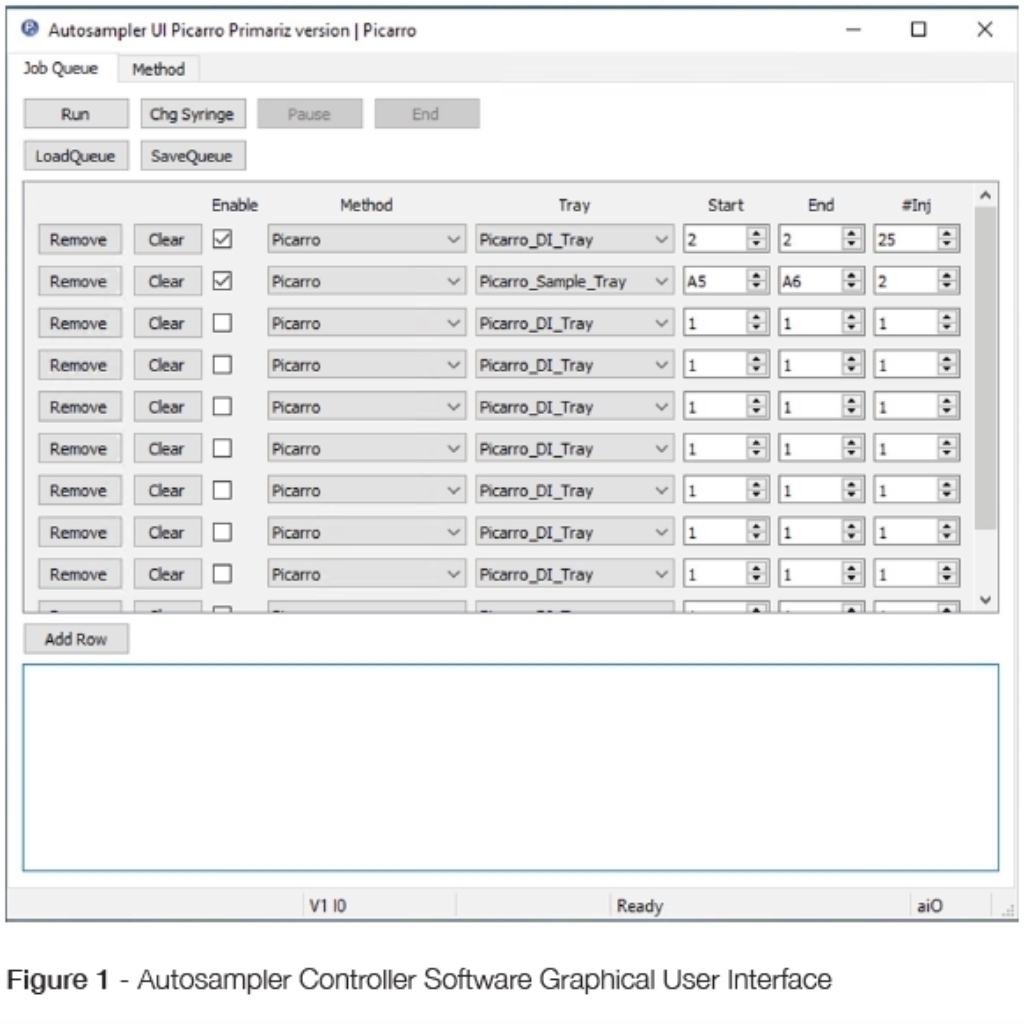1024x1024 pixels.
Task: Click the End field showing A6
Action: (x=810, y=281)
